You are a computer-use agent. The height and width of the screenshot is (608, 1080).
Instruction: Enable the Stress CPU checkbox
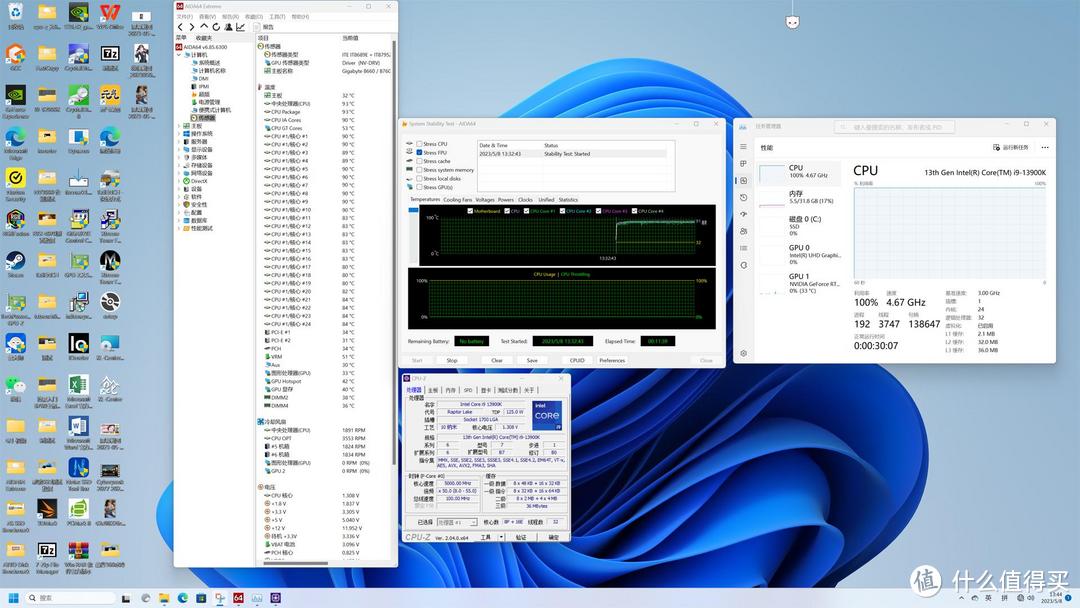point(419,144)
